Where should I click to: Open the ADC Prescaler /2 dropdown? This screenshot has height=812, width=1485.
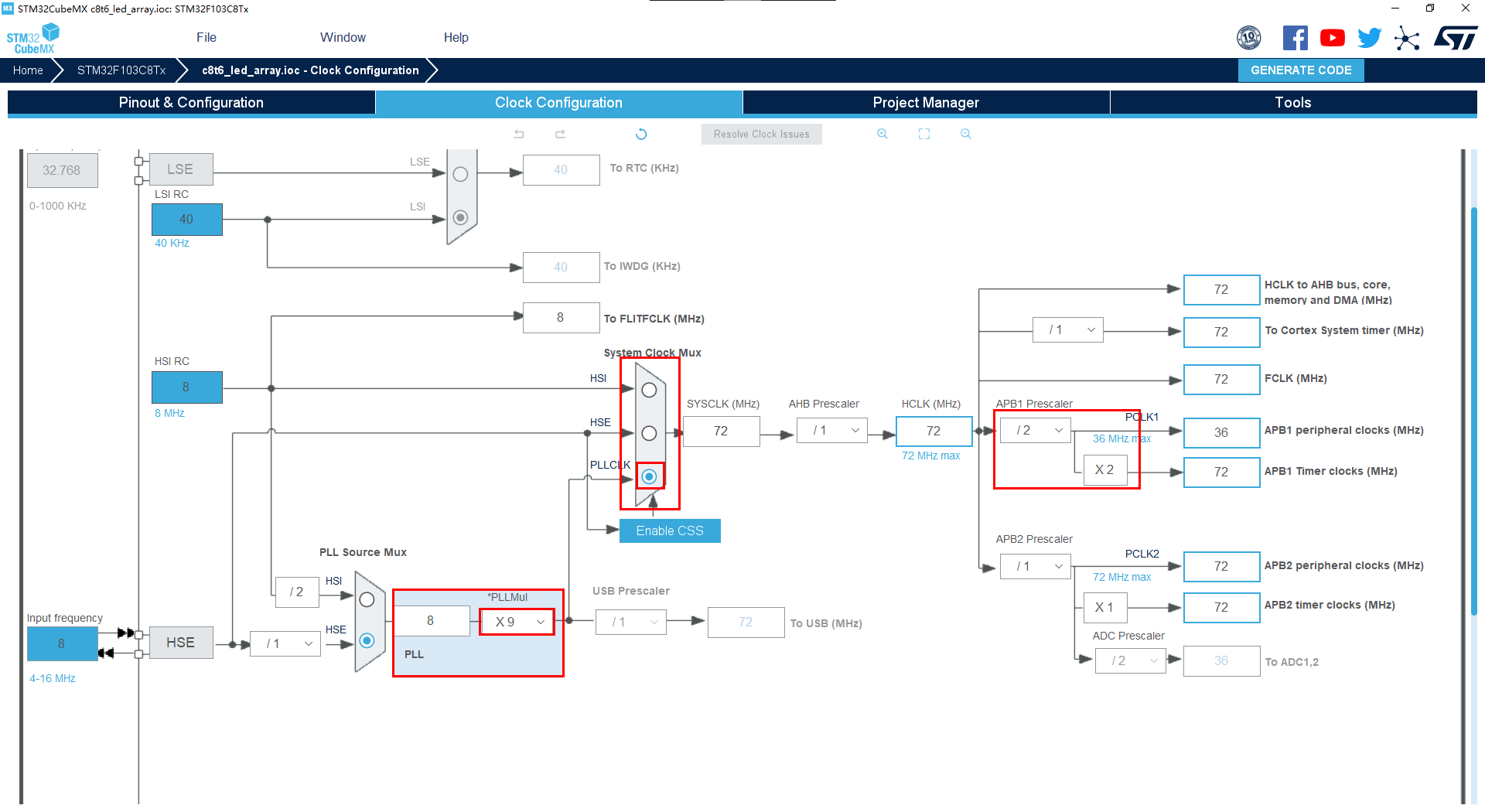click(x=1131, y=660)
